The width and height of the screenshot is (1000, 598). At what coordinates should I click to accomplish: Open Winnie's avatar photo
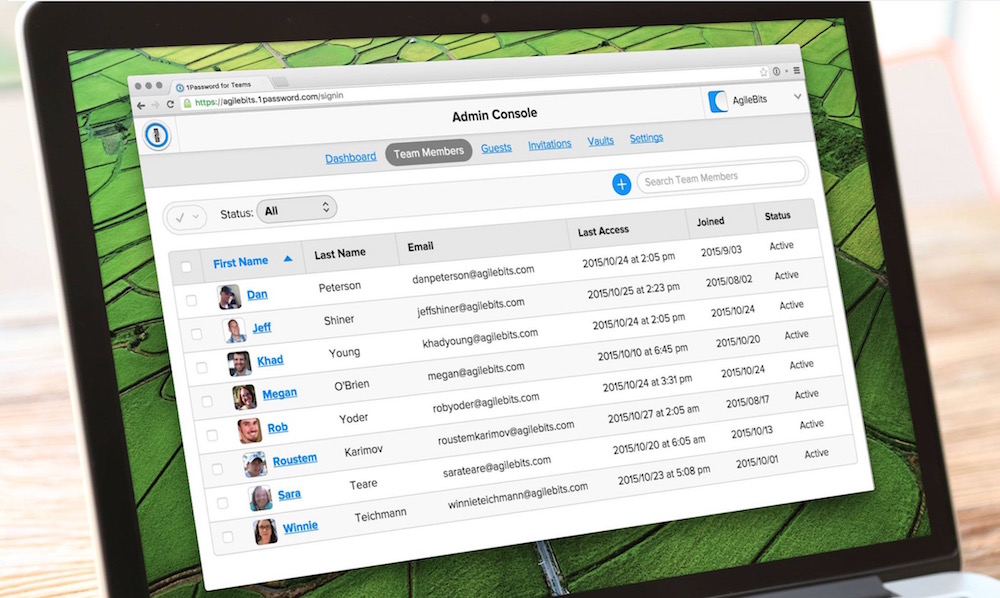point(265,532)
